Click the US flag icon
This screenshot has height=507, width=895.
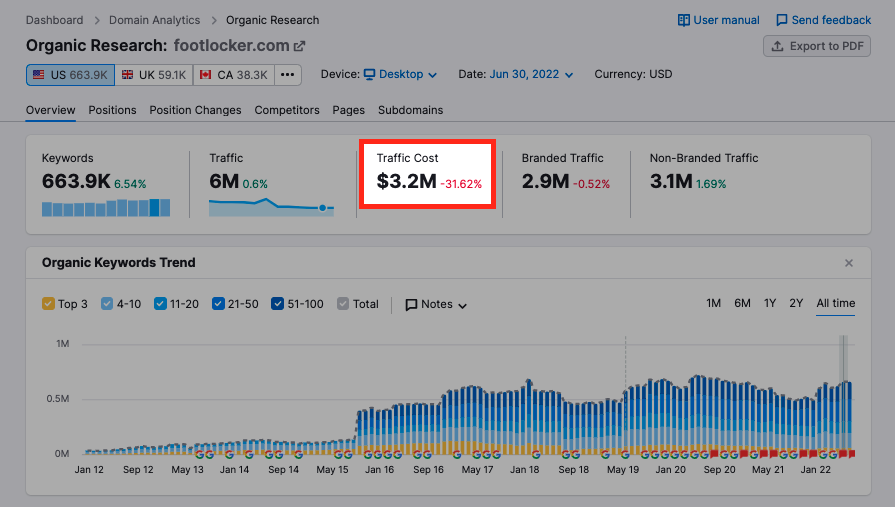(39, 75)
